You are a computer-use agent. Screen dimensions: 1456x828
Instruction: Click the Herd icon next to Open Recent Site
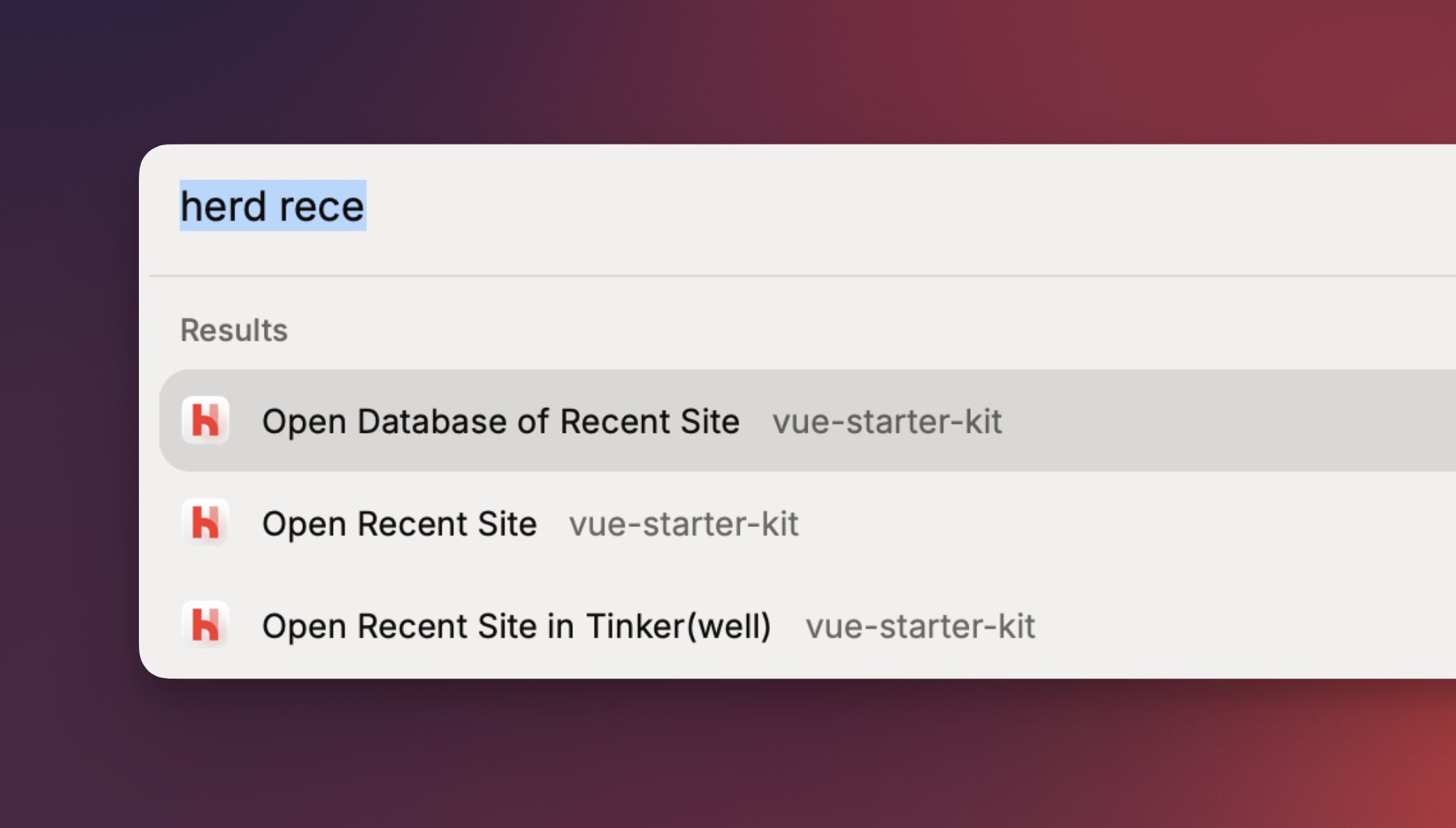[205, 523]
